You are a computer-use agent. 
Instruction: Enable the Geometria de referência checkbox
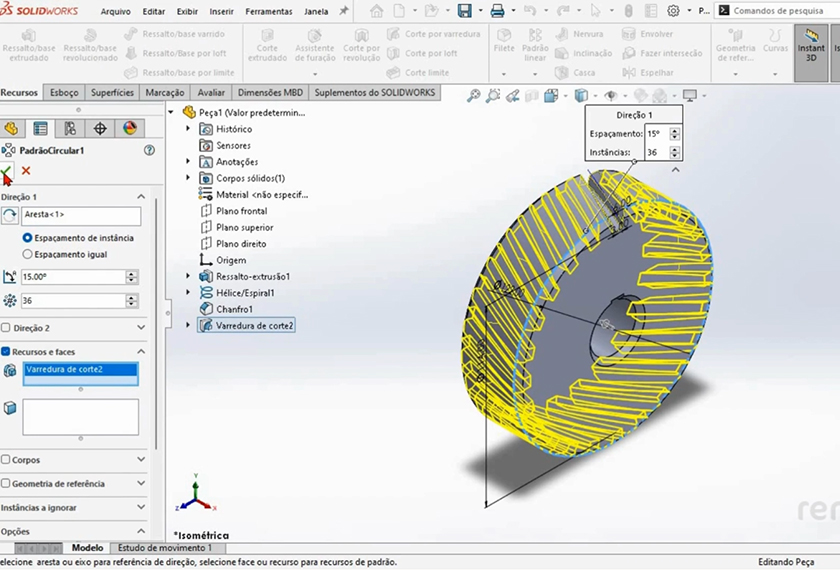click(x=6, y=484)
